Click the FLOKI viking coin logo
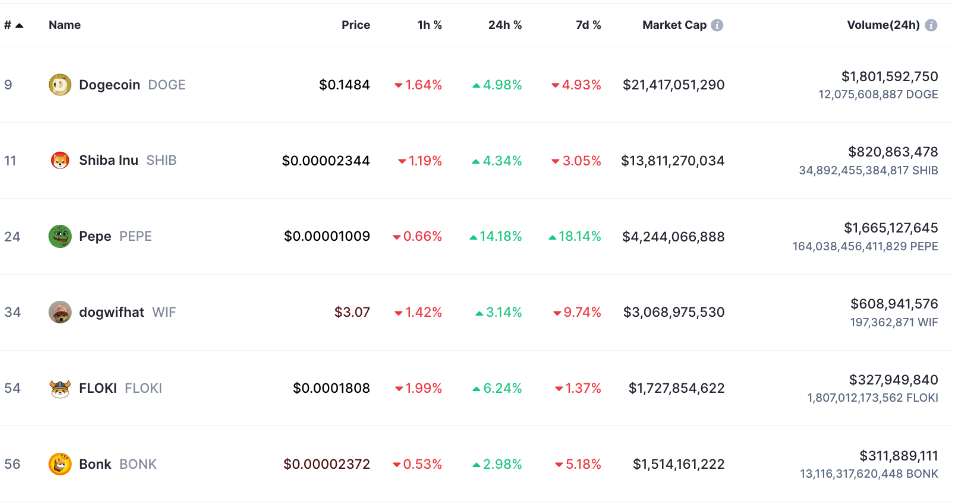The image size is (954, 502). (x=60, y=388)
